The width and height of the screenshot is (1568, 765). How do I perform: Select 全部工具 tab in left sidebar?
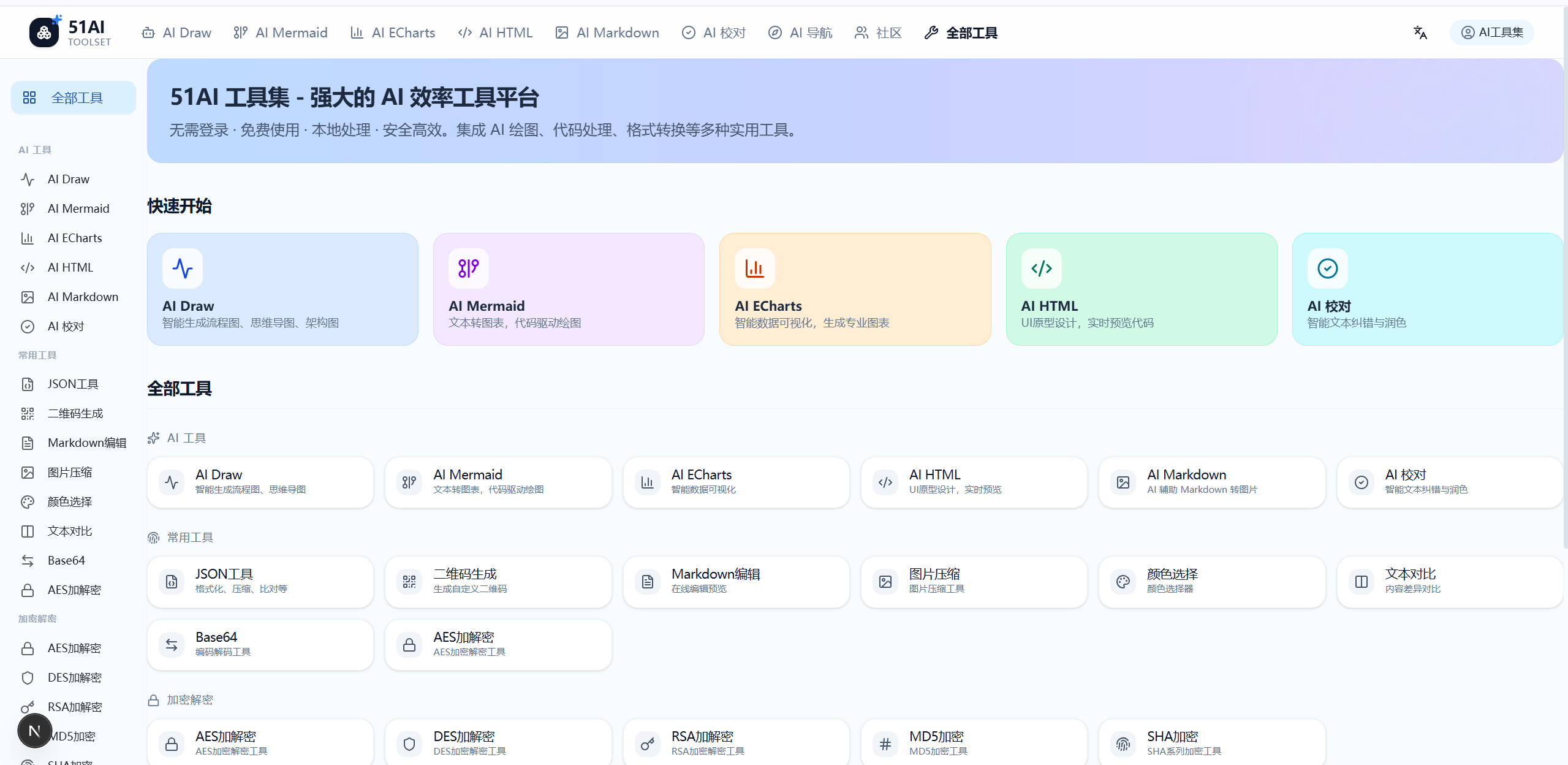click(x=74, y=97)
